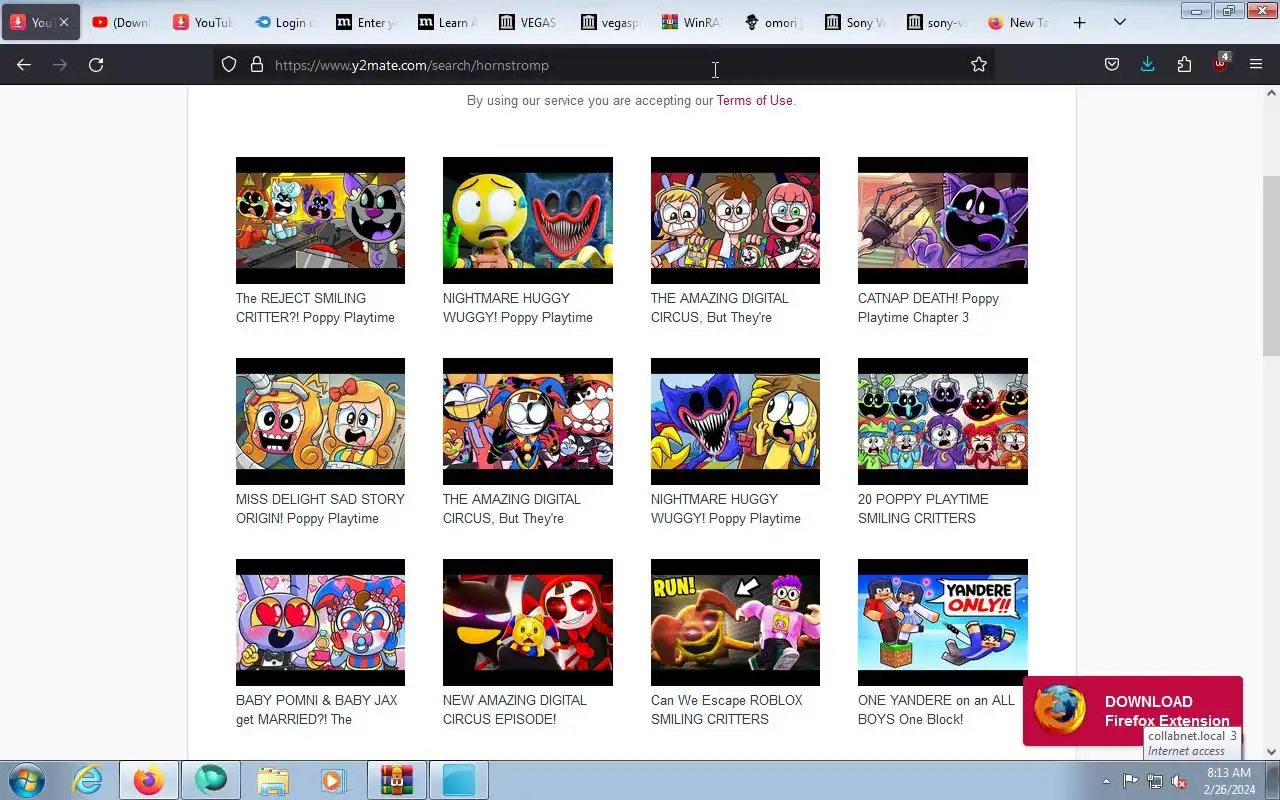Open Can We Escape ROBLOX title

pos(726,710)
